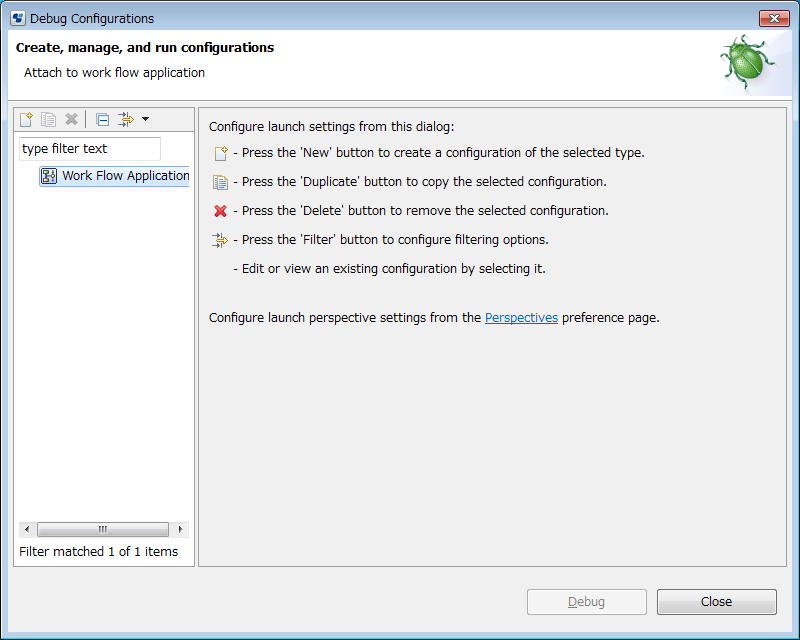
Task: Click the Duplicate configuration toolbar icon
Action: (x=48, y=119)
